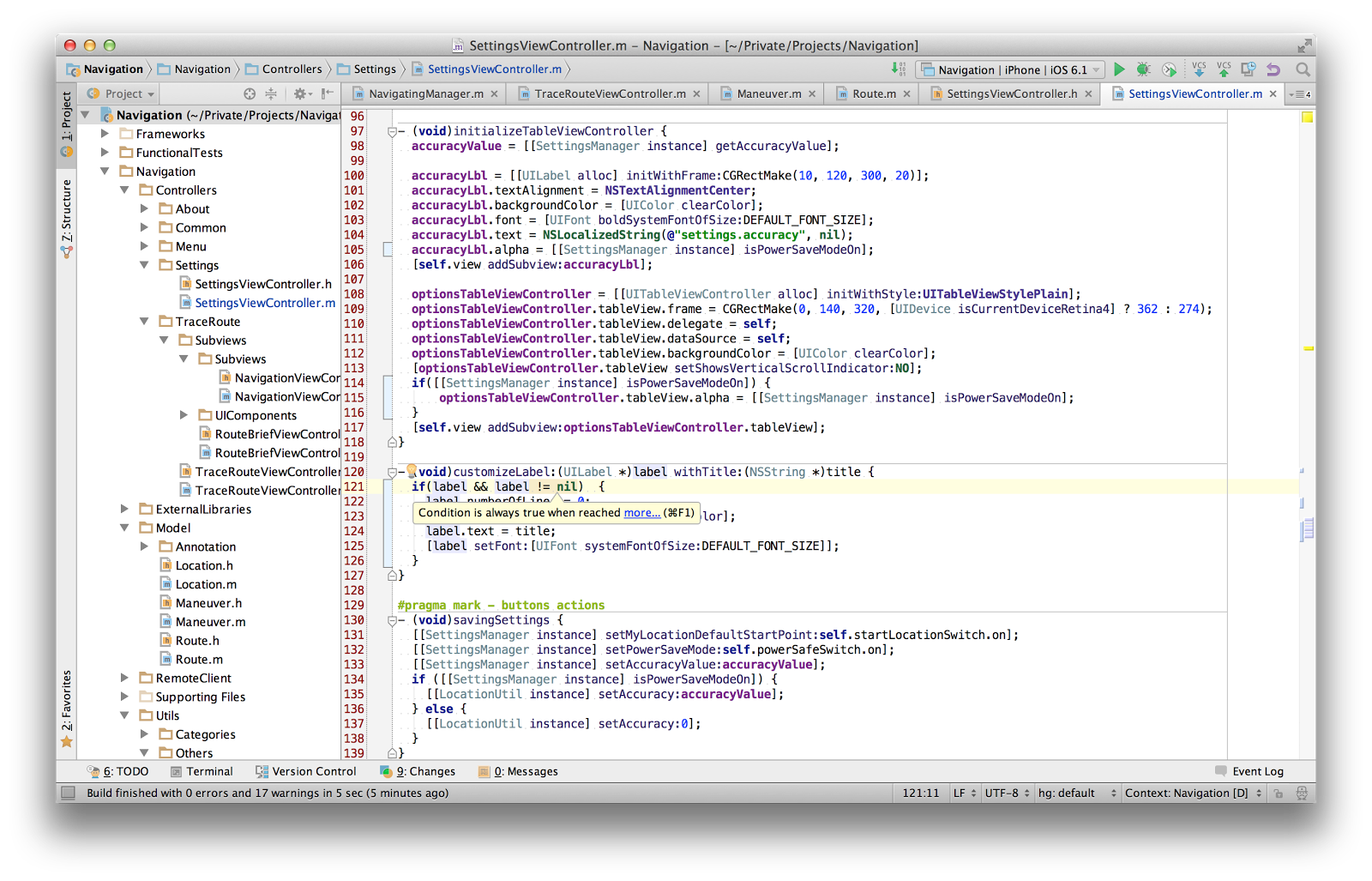The image size is (1372, 881).
Task: Change file encoding UTF-8
Action: pyautogui.click(x=1007, y=793)
